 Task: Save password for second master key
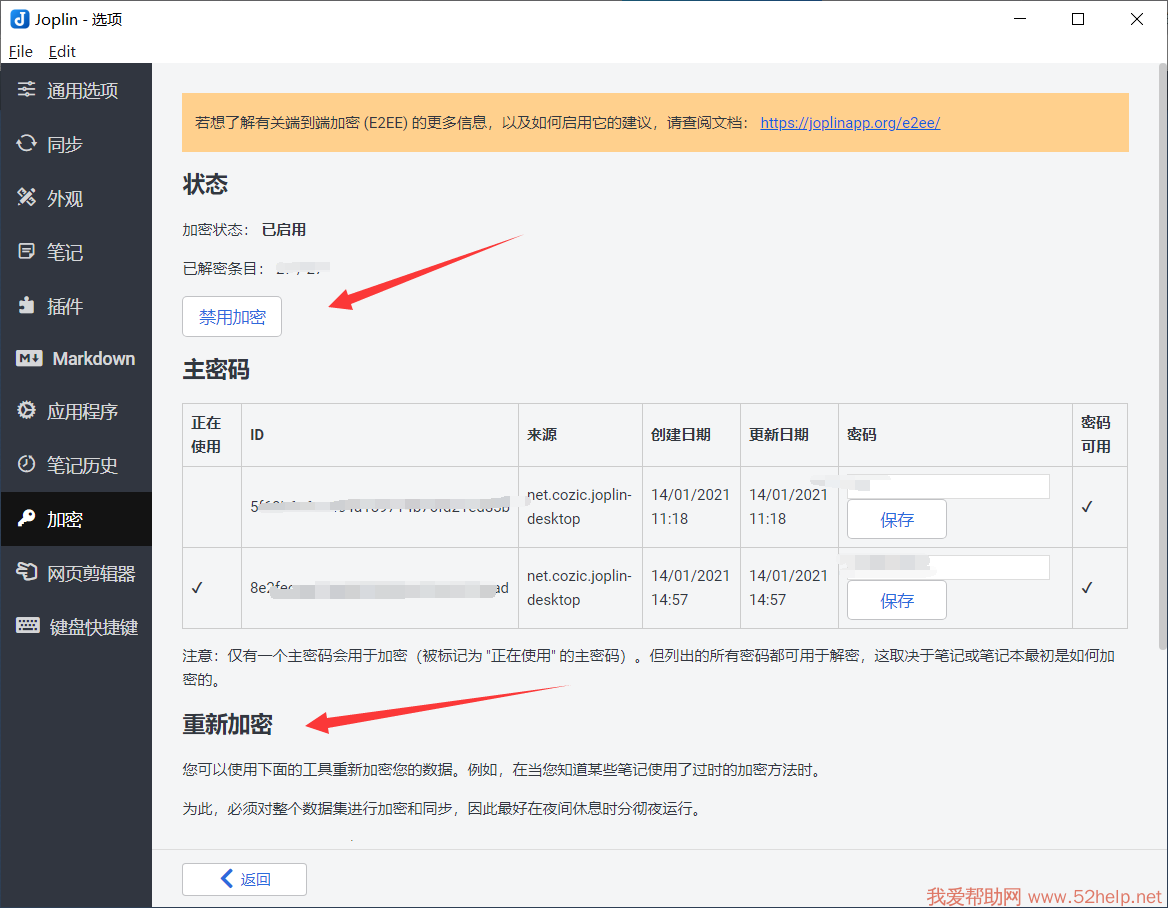click(896, 600)
